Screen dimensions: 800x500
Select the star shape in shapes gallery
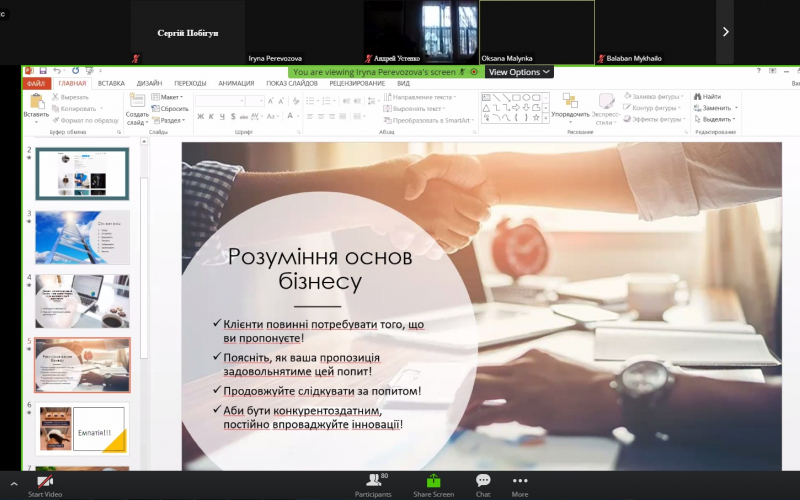536,117
